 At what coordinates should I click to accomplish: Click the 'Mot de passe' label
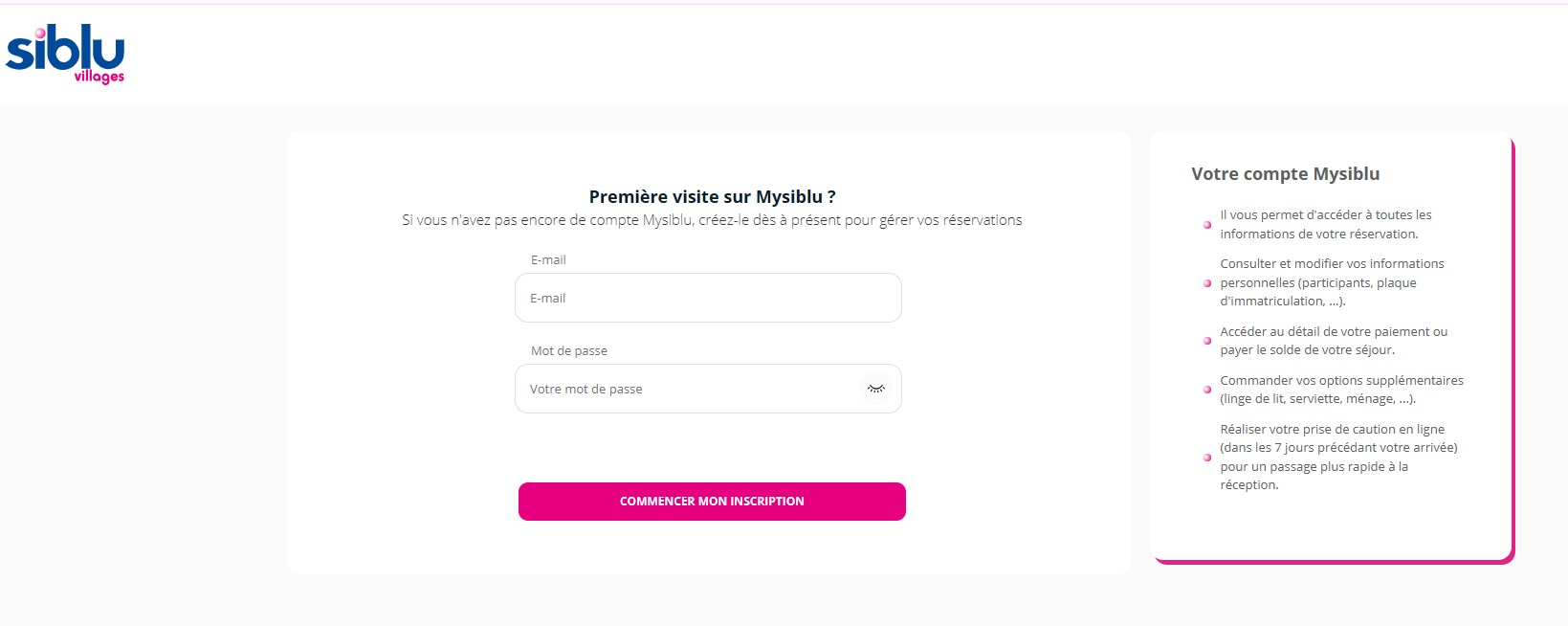[569, 350]
